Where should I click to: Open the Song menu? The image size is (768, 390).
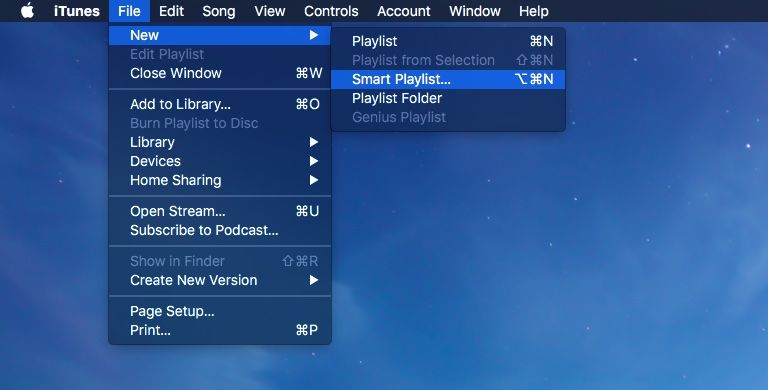[218, 11]
